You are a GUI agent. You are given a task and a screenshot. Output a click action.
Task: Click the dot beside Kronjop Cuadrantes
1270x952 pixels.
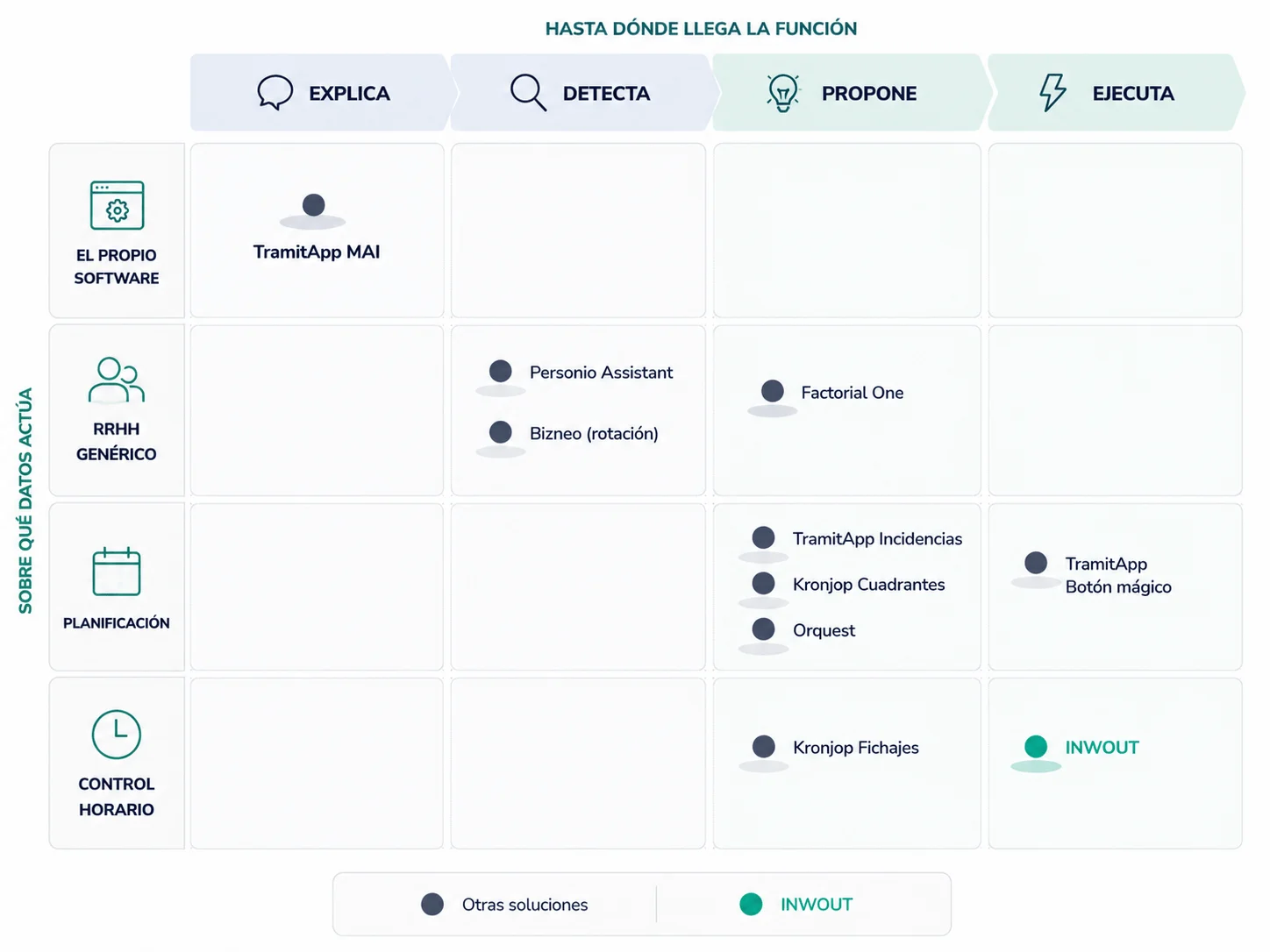tap(764, 583)
